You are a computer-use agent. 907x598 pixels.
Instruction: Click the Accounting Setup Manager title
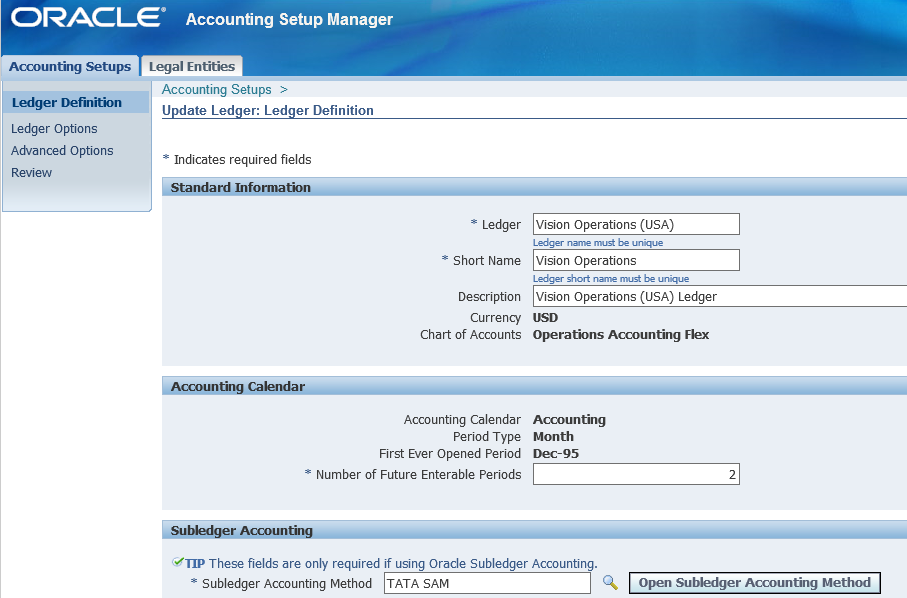[289, 20]
